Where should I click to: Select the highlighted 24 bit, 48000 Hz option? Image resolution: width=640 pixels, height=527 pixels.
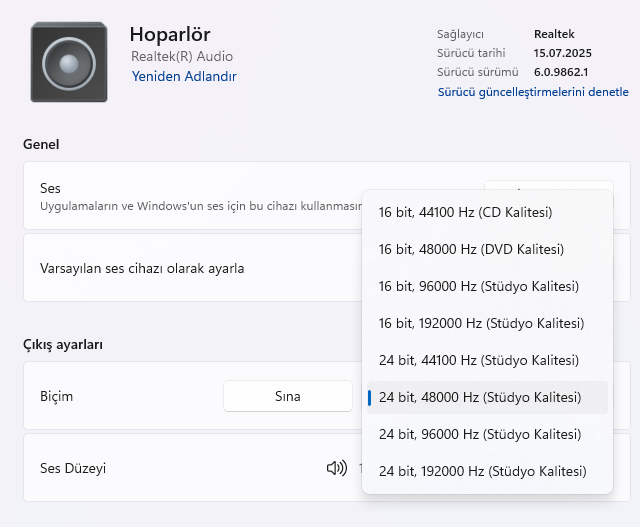coord(480,397)
